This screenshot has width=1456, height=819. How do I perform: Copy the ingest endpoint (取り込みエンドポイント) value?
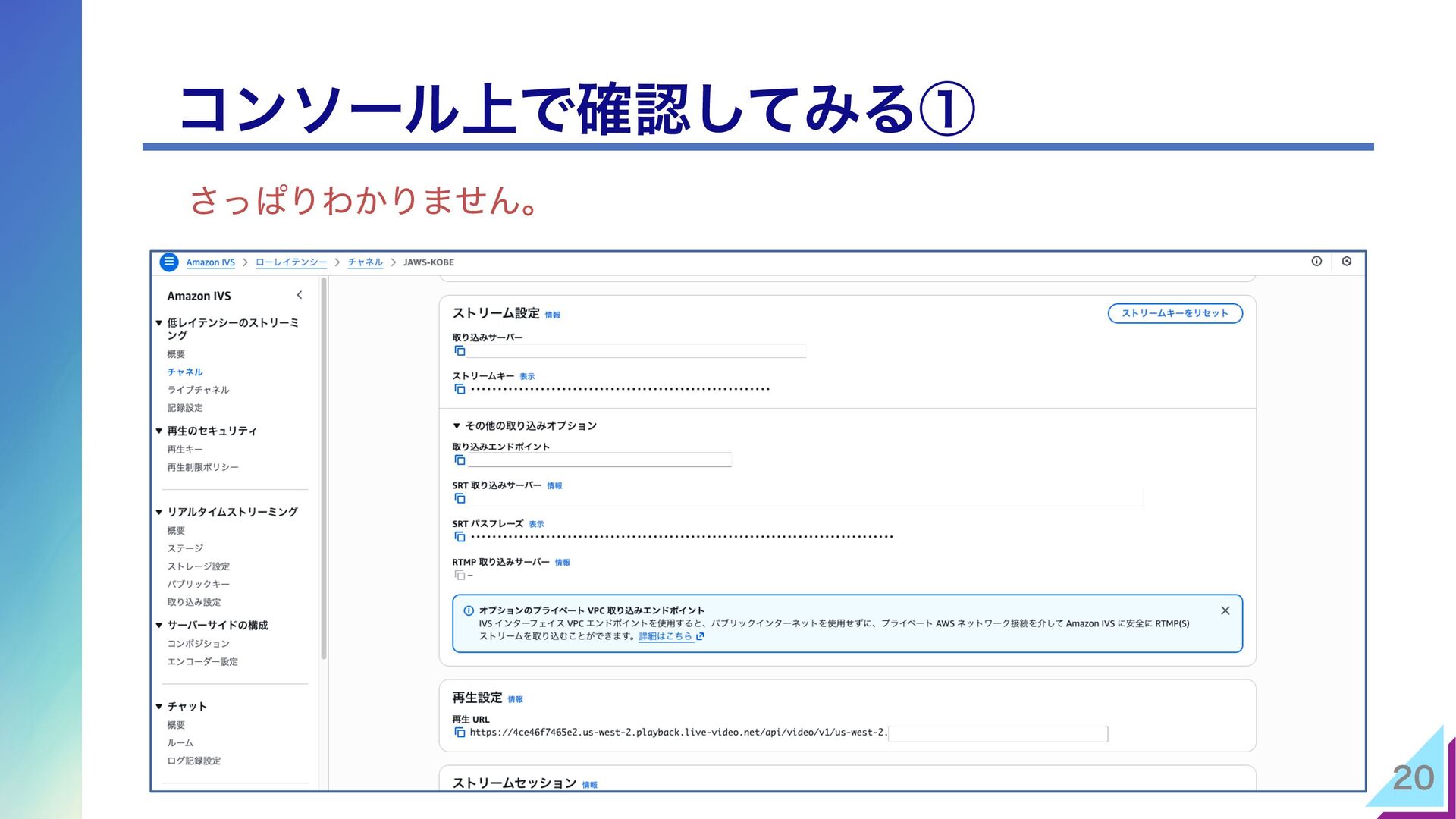click(x=460, y=460)
